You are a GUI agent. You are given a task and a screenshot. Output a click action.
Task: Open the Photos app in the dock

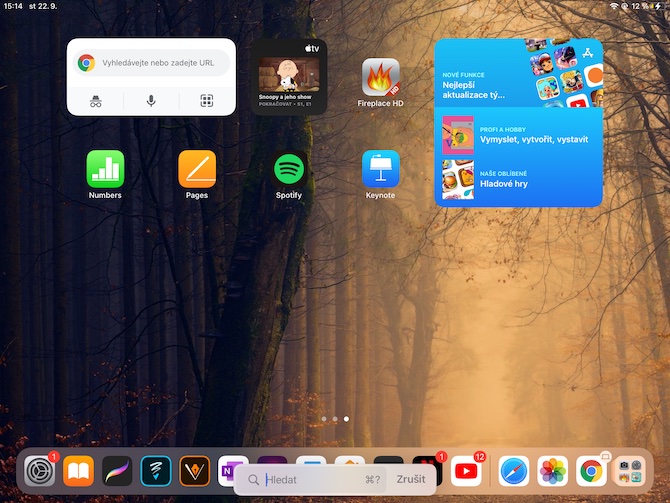pos(552,471)
